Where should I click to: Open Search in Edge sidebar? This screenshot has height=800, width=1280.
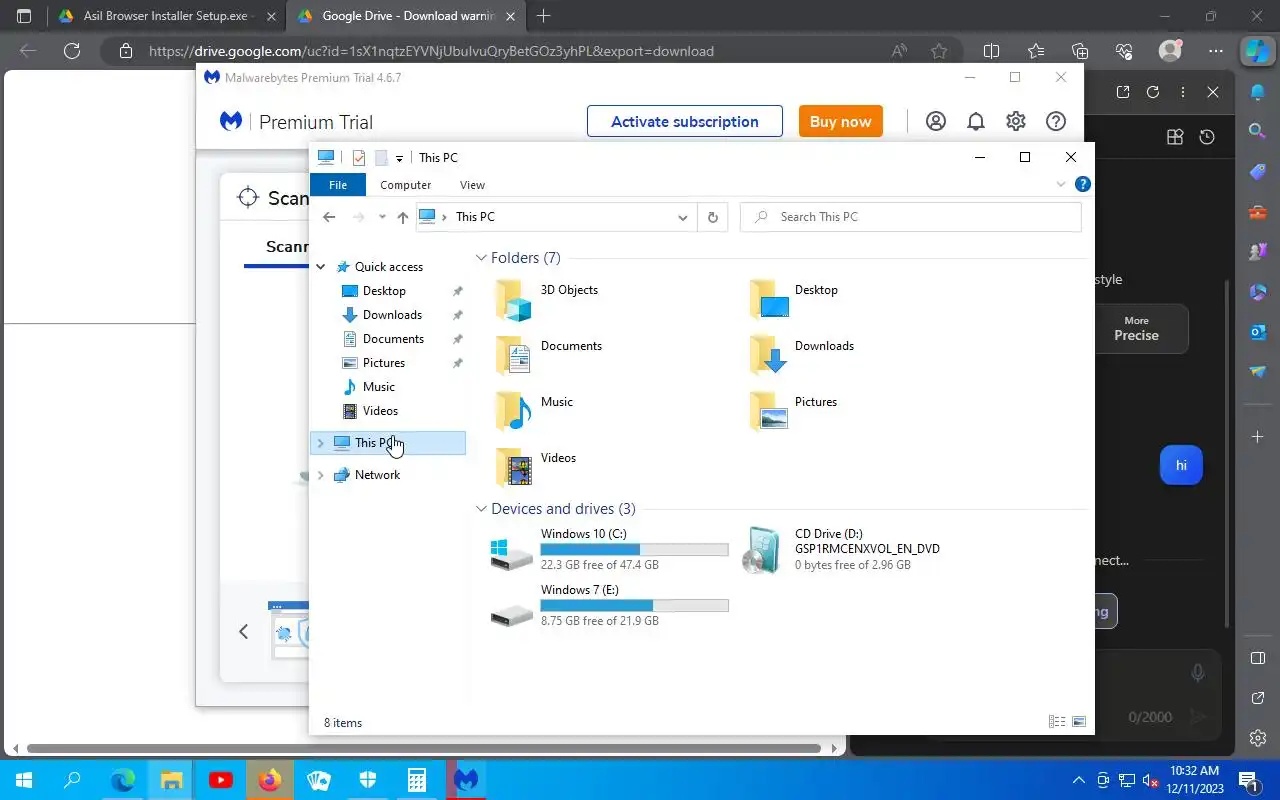[1258, 131]
